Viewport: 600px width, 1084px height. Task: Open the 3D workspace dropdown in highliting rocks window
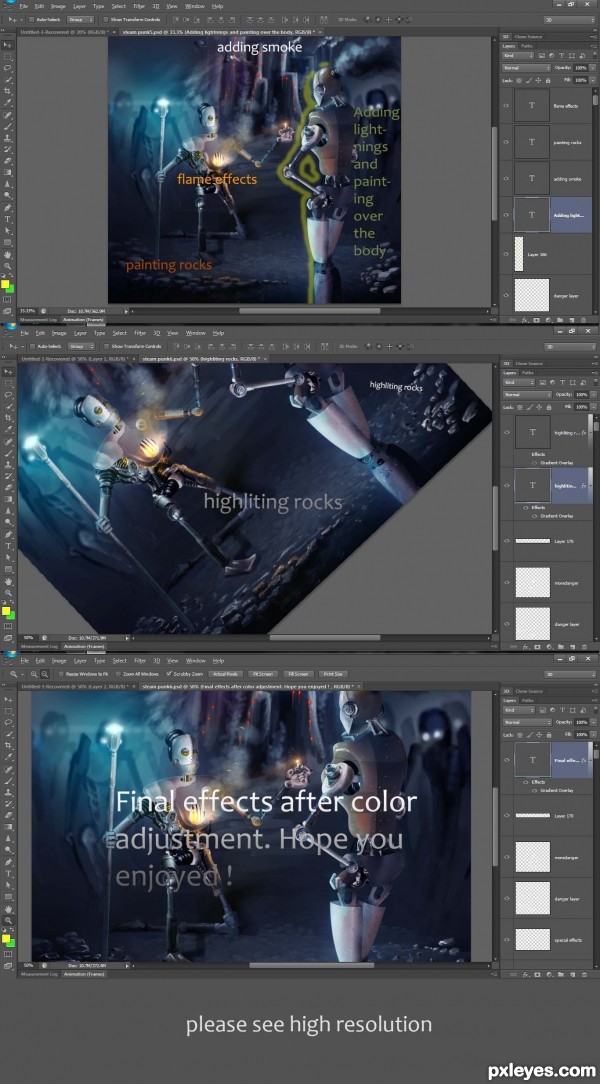point(569,346)
